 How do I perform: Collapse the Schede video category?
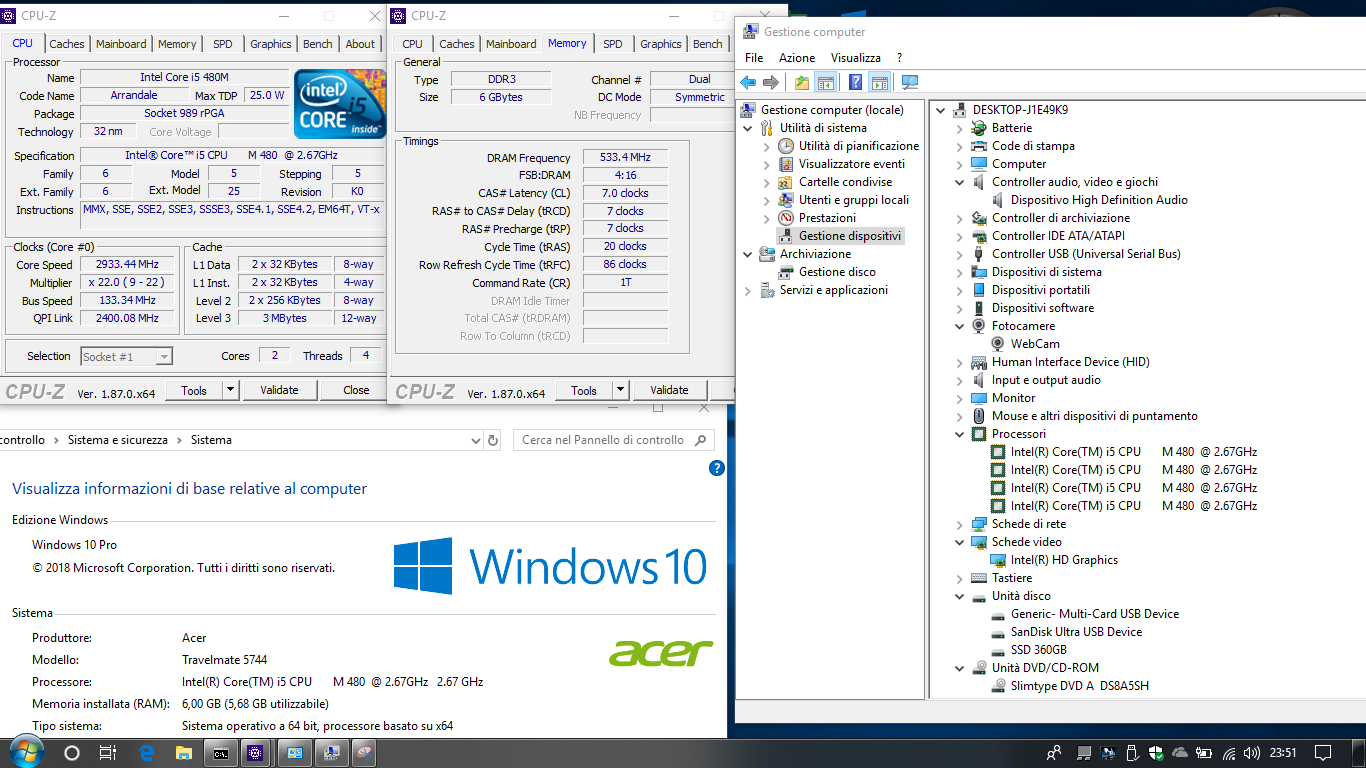(960, 542)
